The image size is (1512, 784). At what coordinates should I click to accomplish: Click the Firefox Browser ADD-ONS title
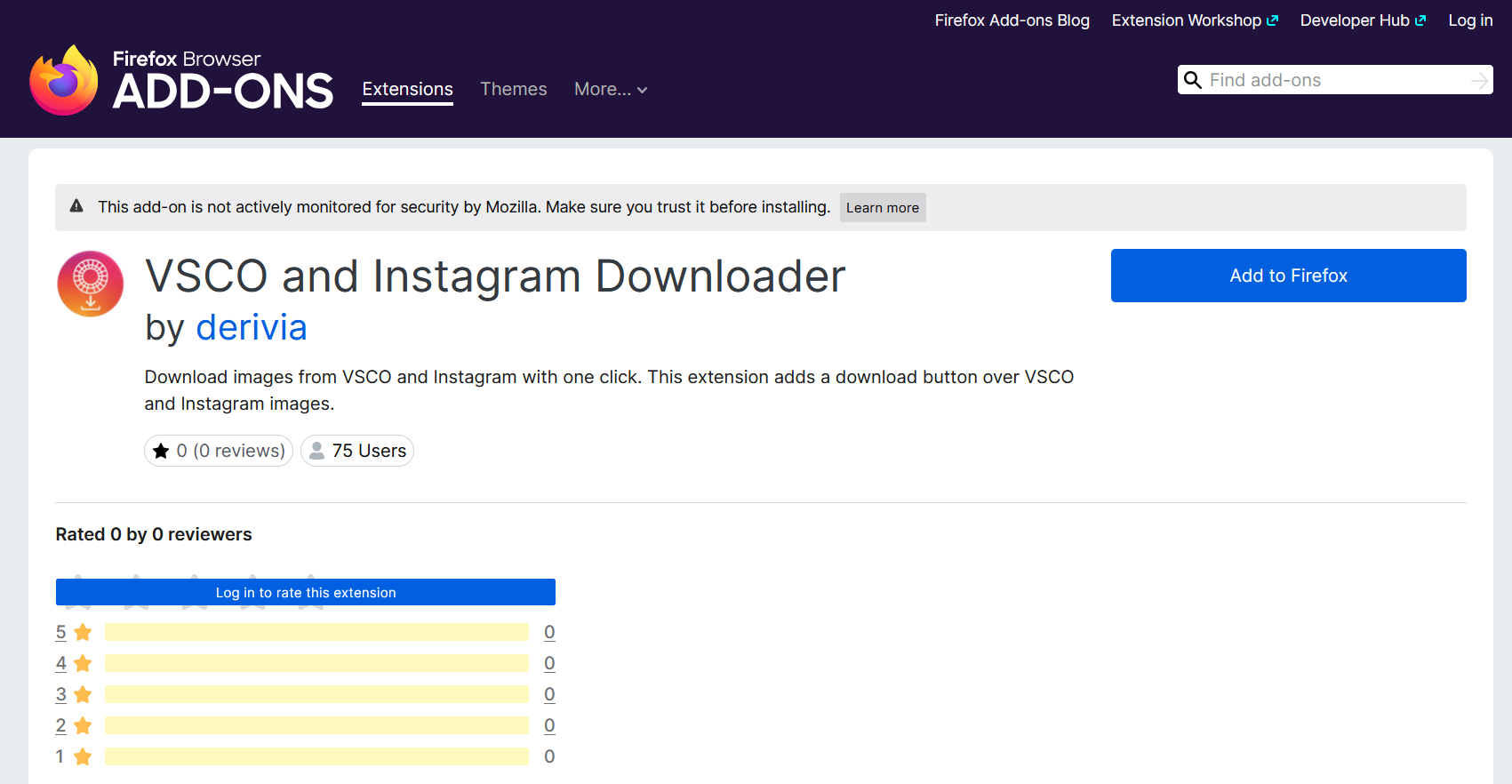[x=222, y=80]
